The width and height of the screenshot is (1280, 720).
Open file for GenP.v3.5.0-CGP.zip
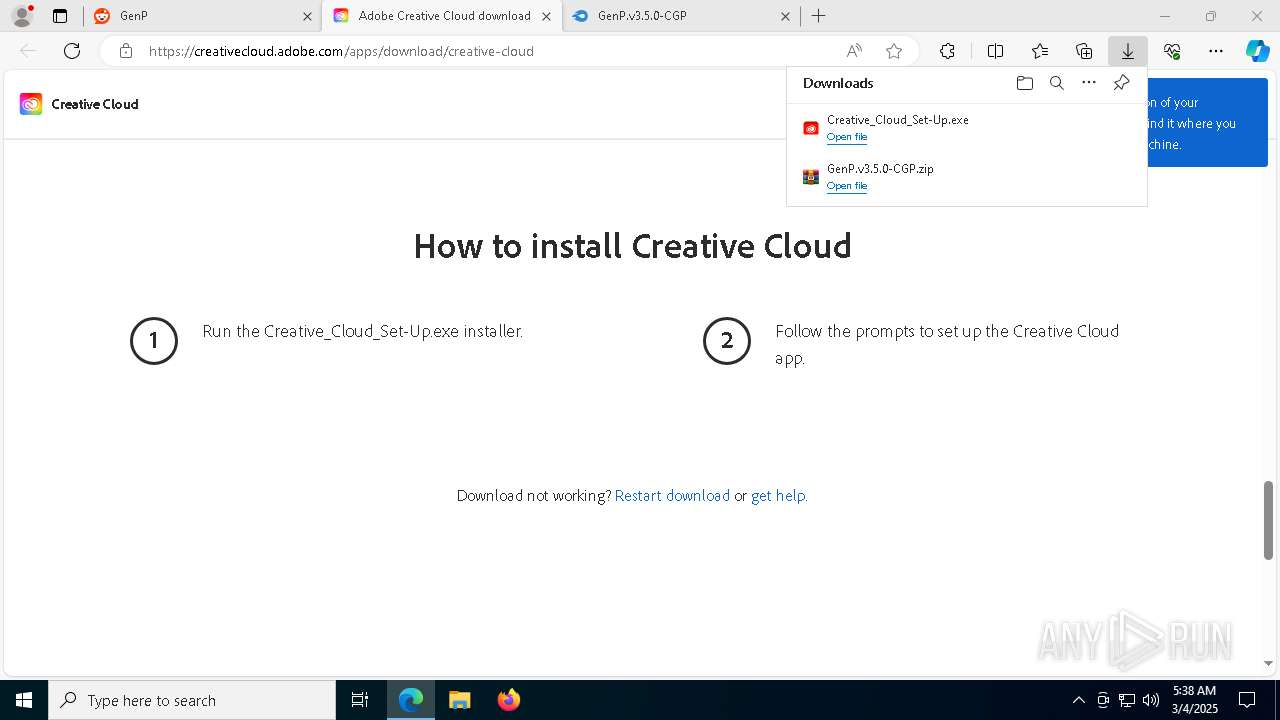click(847, 186)
